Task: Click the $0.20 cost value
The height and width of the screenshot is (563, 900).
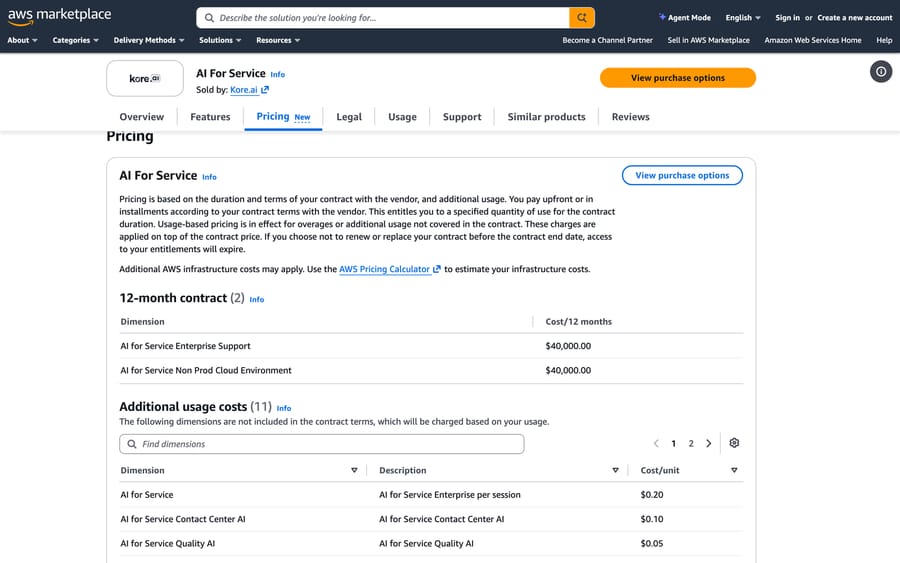Action: point(651,495)
